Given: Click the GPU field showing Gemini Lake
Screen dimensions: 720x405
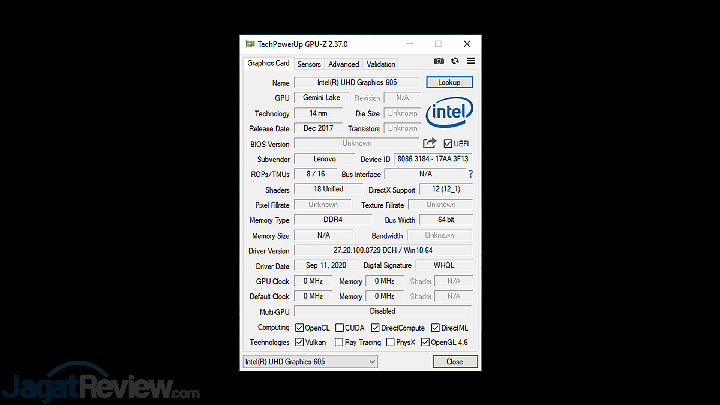Looking at the screenshot, I should point(321,98).
